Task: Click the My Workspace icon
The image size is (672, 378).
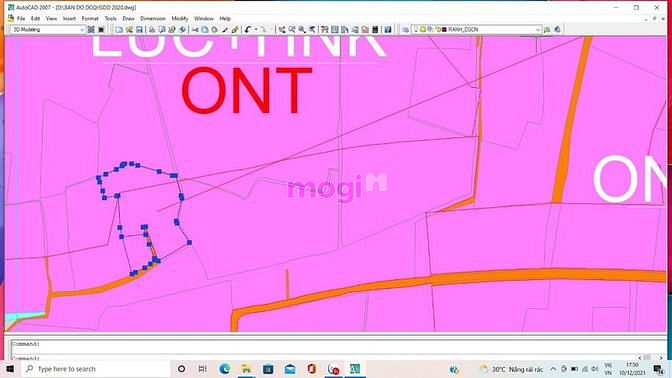Action: click(x=102, y=30)
